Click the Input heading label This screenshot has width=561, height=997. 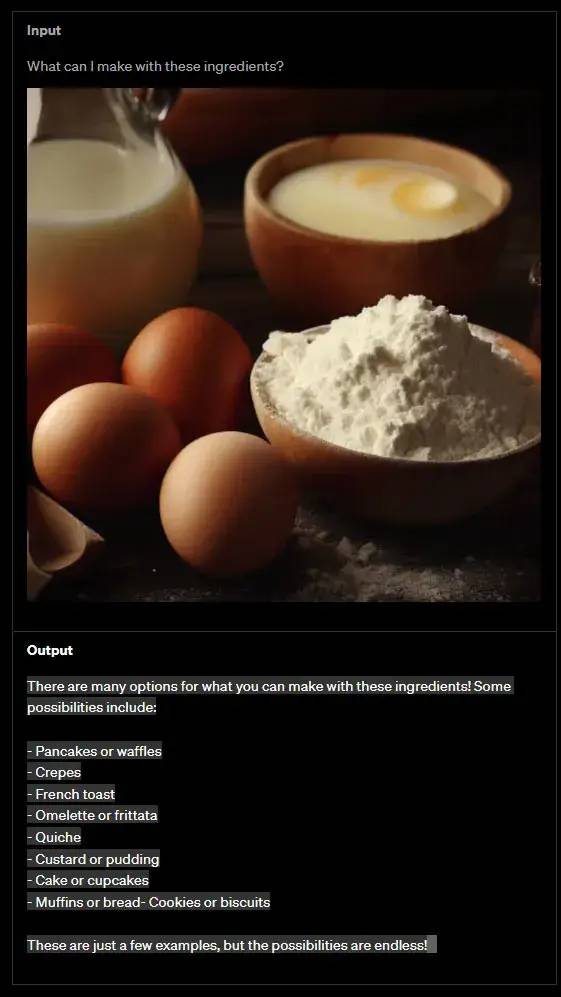pyautogui.click(x=44, y=31)
